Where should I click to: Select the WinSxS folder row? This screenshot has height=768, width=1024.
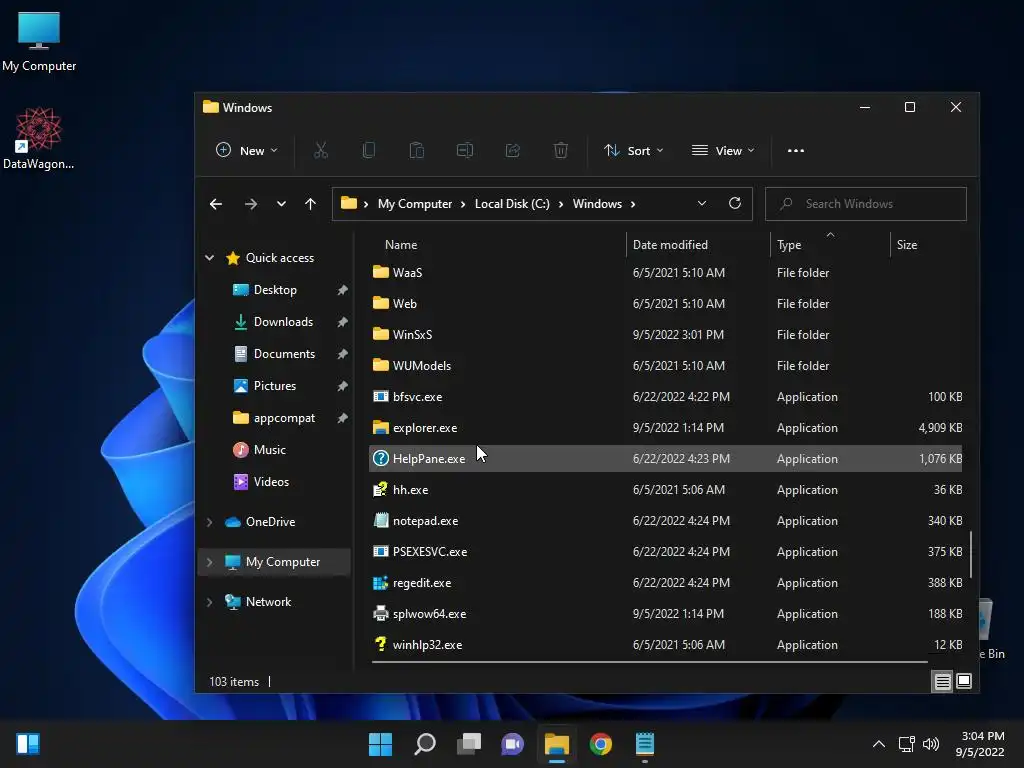(665, 334)
